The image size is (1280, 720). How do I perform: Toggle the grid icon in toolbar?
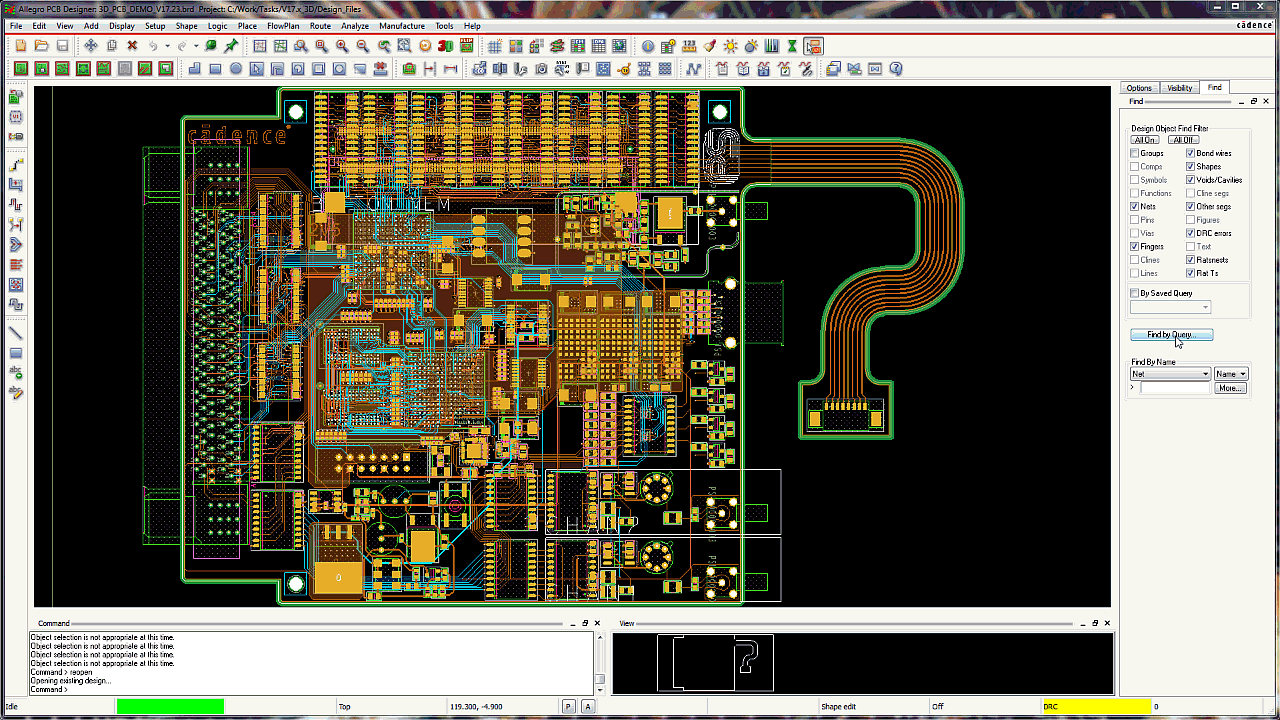pyautogui.click(x=494, y=46)
